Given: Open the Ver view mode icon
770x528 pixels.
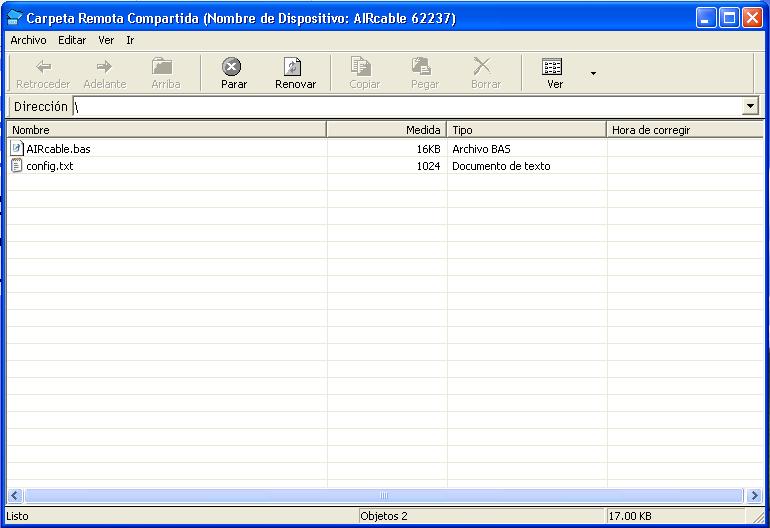Looking at the screenshot, I should click(x=552, y=66).
